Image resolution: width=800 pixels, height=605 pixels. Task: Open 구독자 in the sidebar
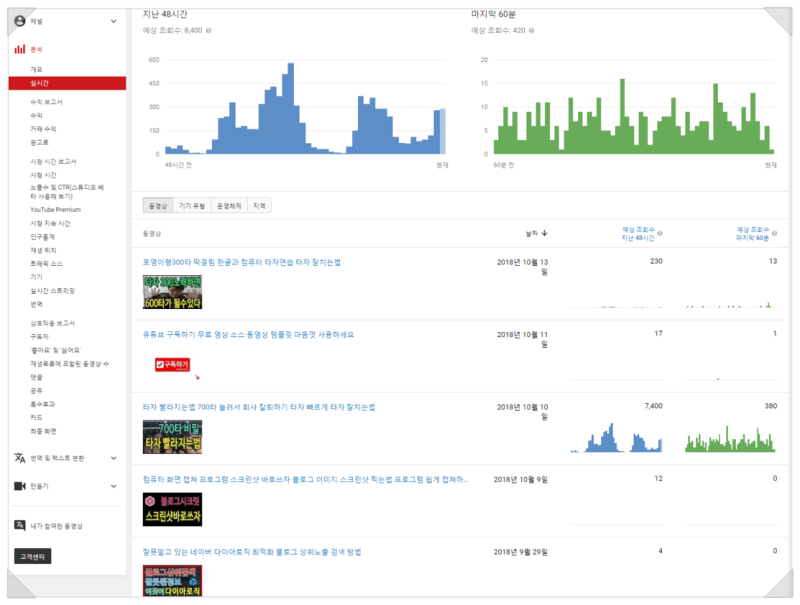pyautogui.click(x=39, y=337)
